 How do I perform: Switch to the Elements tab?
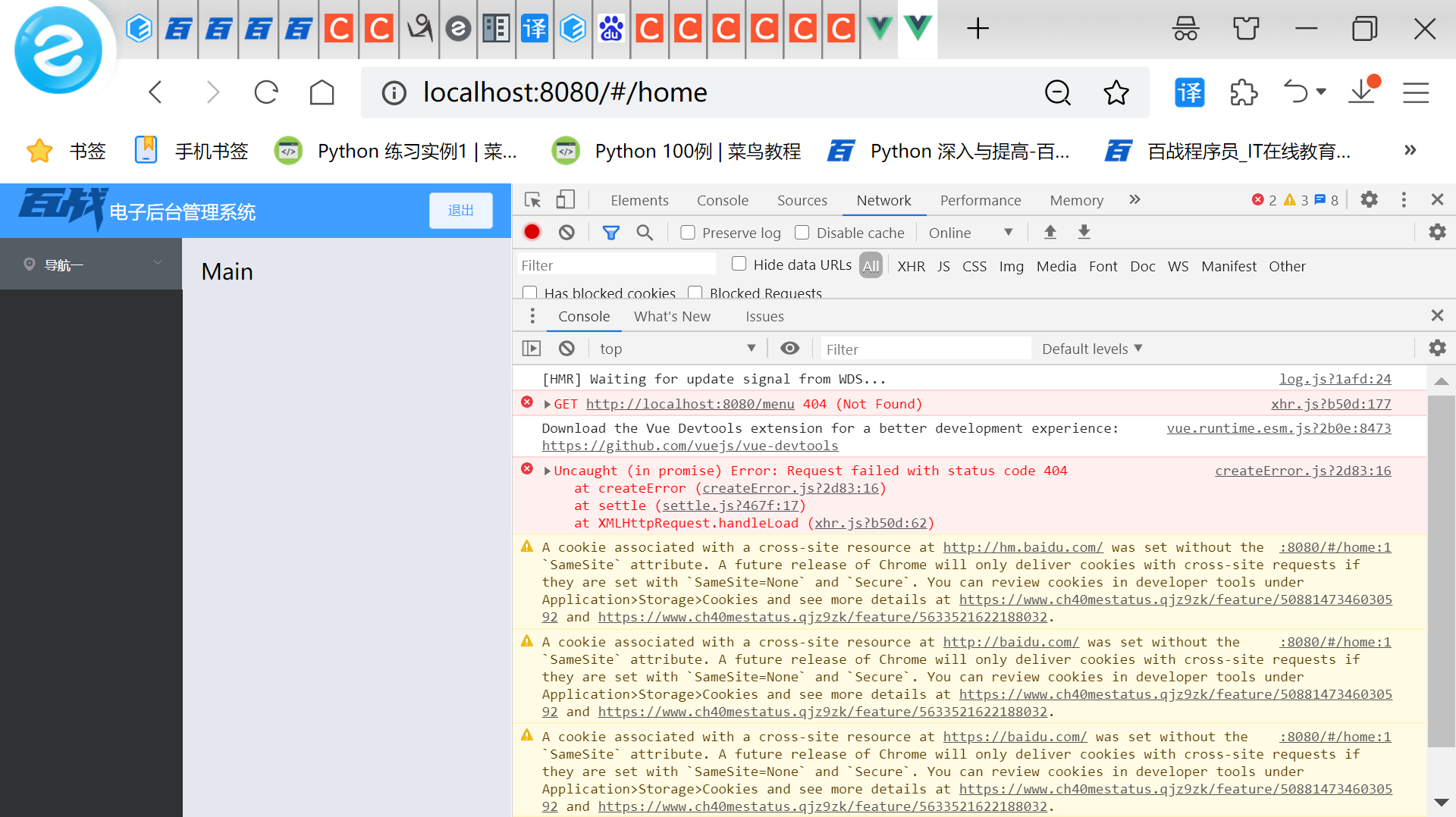[x=639, y=200]
